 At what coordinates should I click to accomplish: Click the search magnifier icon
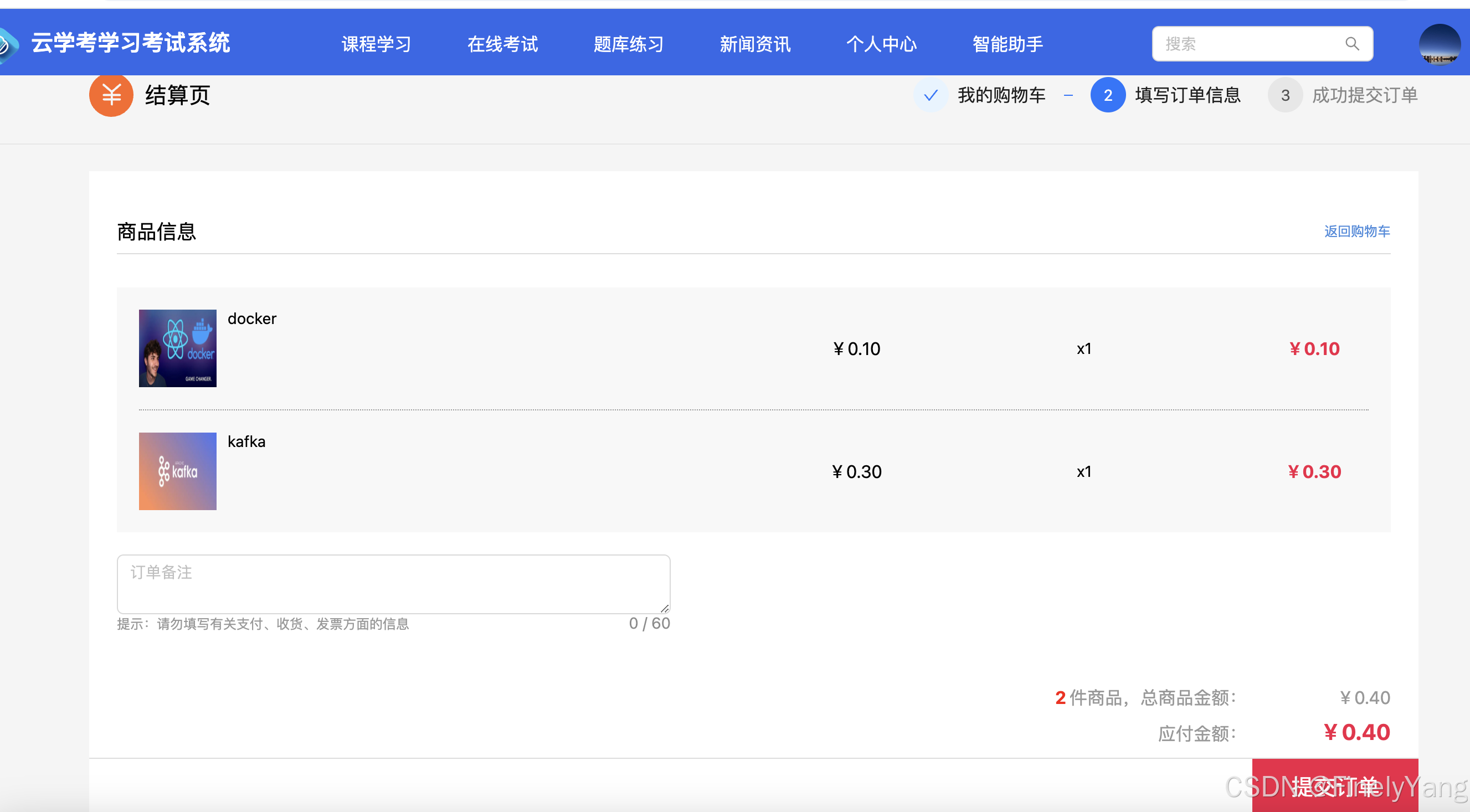tap(1351, 44)
